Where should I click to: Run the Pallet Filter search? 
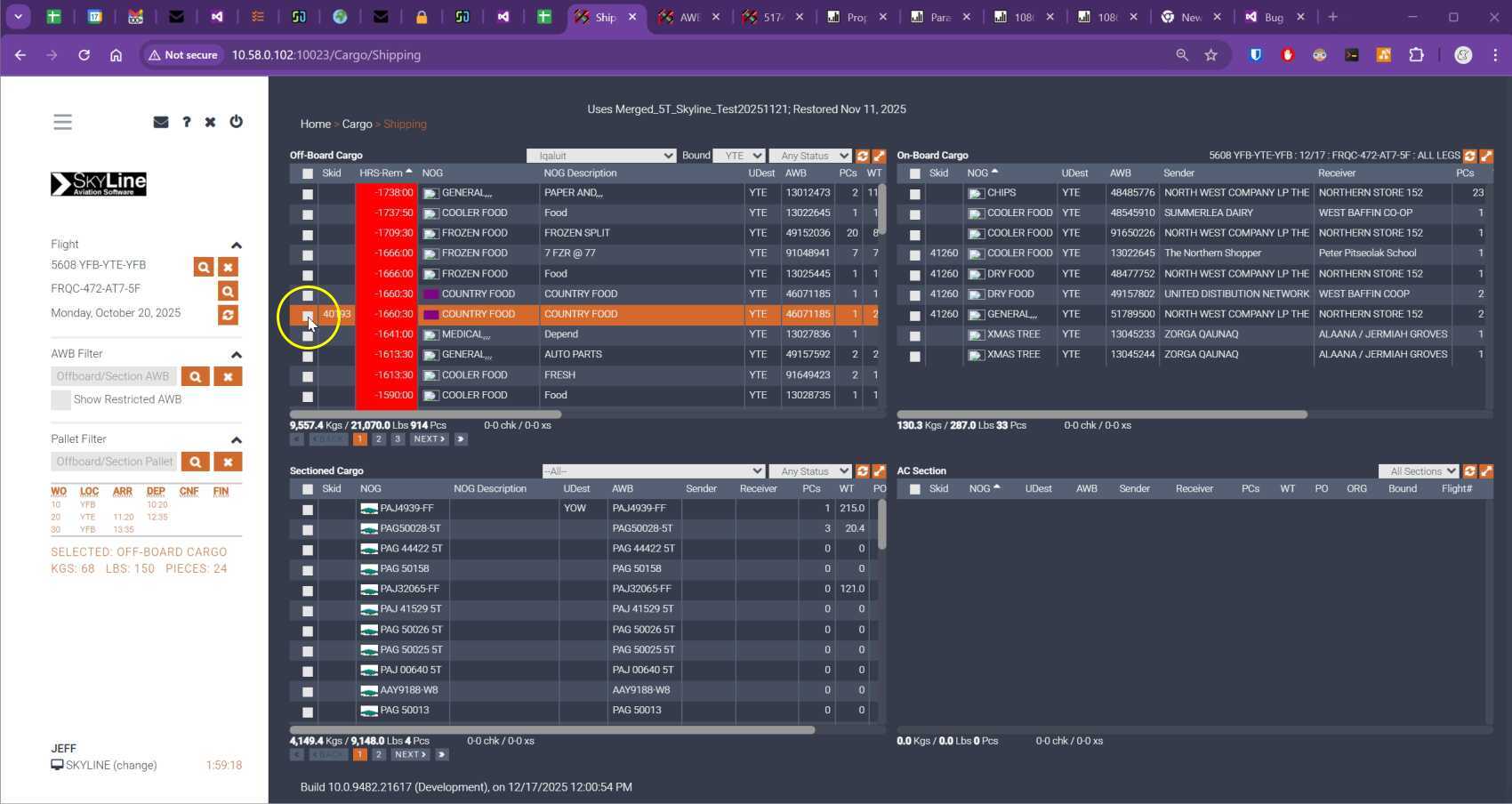point(196,462)
